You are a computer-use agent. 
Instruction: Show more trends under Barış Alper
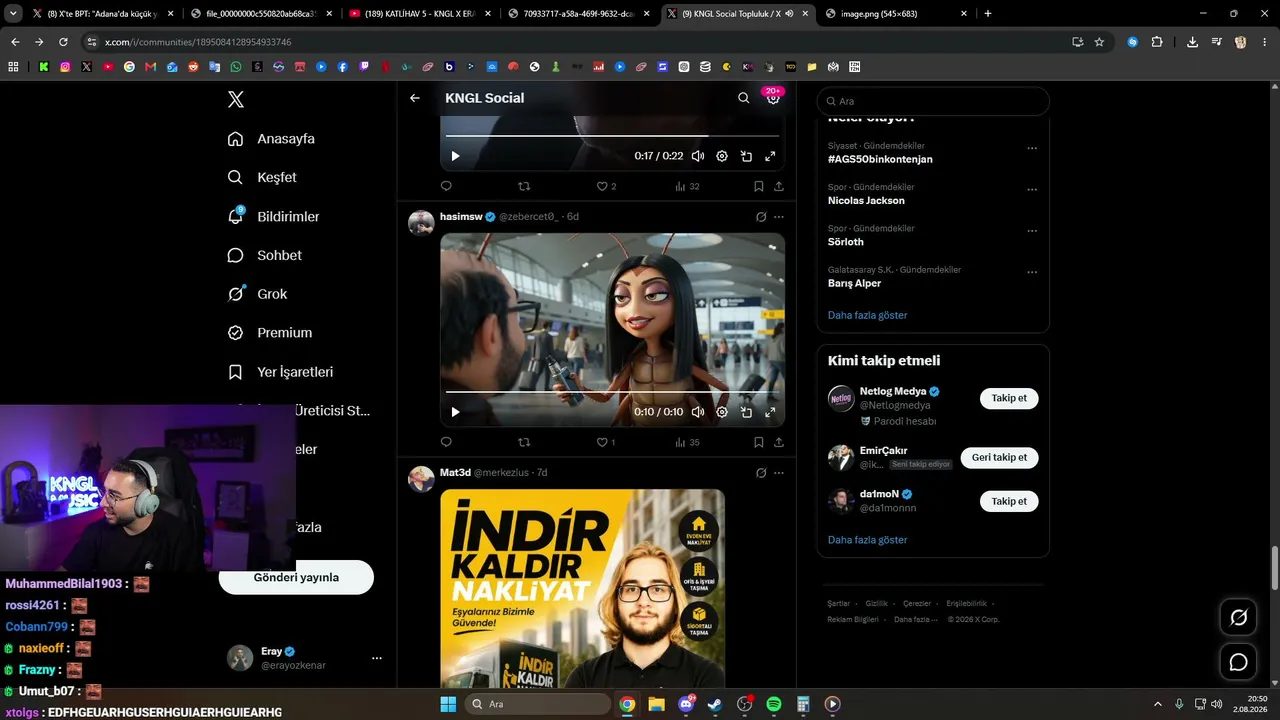[868, 315]
